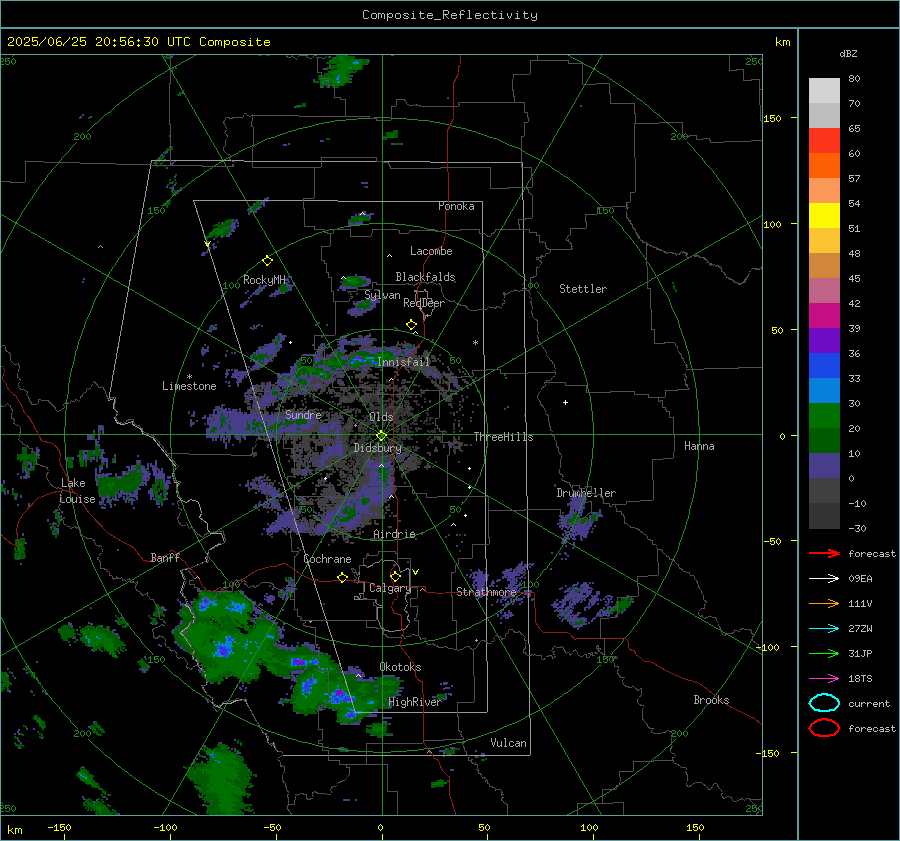Click the yellow diamond marker above Calgary label
Viewport: 900px width, 841px height.
pos(395,576)
